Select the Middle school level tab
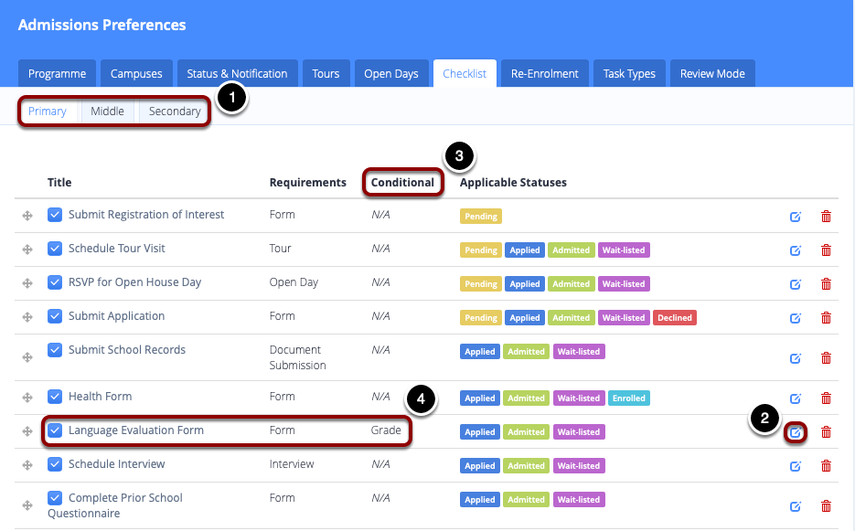 pyautogui.click(x=107, y=111)
